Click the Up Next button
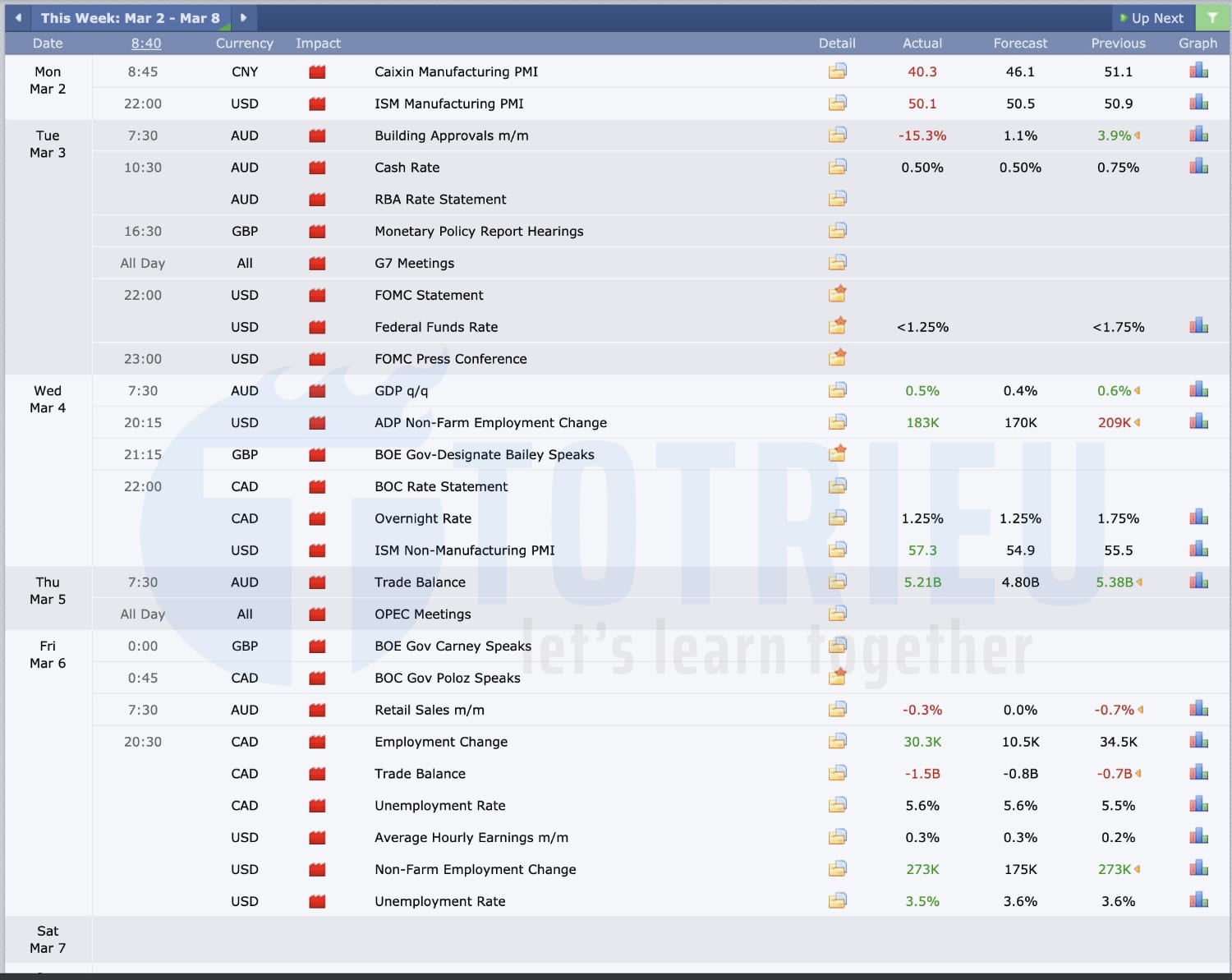The height and width of the screenshot is (980, 1232). [x=1152, y=18]
